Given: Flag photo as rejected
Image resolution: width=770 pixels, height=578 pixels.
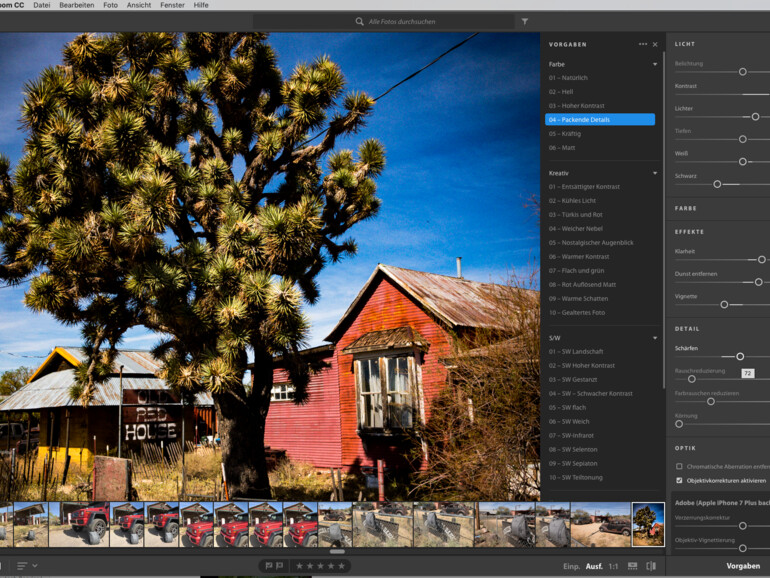Looking at the screenshot, I should pyautogui.click(x=279, y=566).
